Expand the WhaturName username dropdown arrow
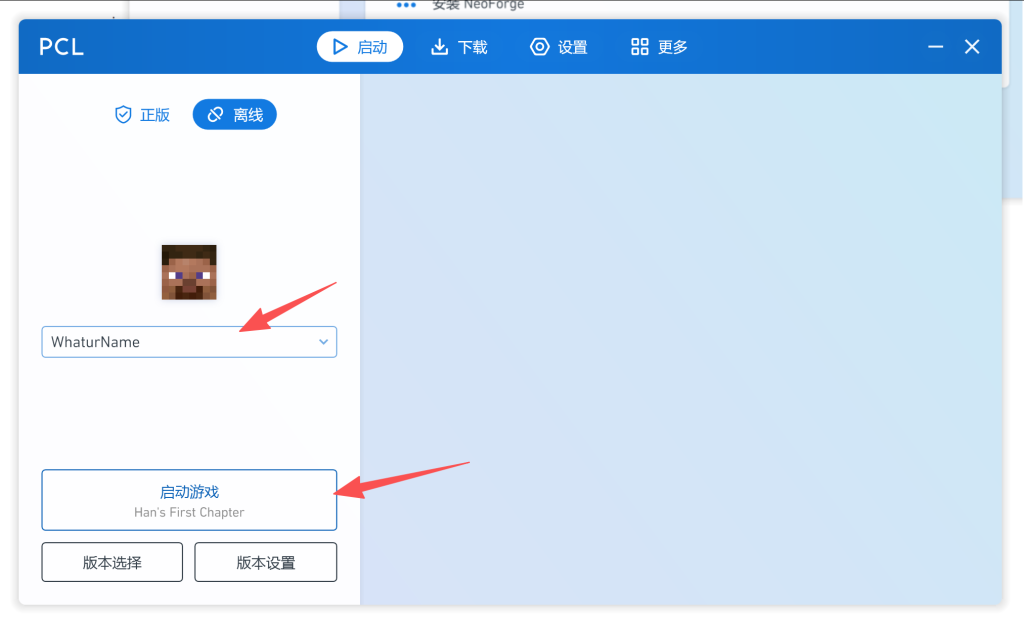 [323, 342]
